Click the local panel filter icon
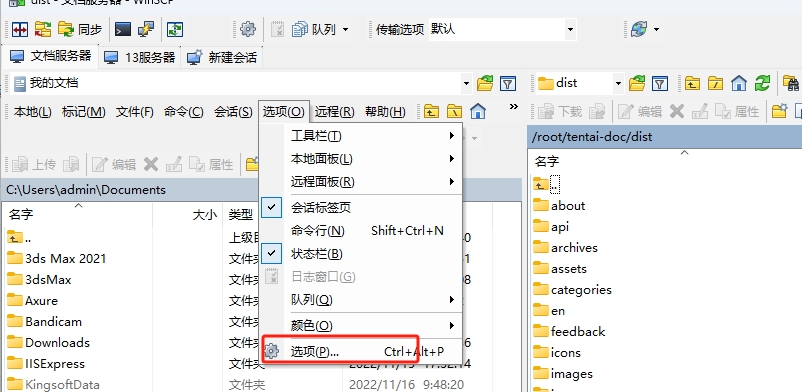802x392 pixels. click(507, 83)
